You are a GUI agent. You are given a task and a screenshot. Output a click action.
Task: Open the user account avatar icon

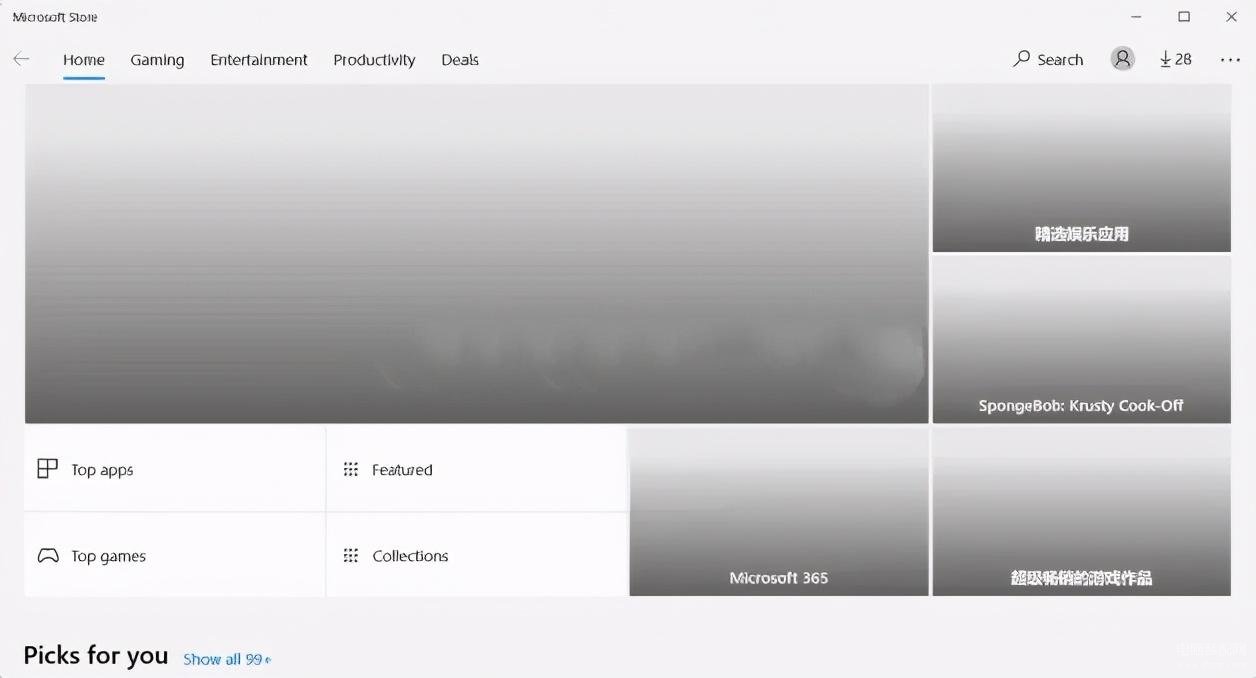[1123, 59]
